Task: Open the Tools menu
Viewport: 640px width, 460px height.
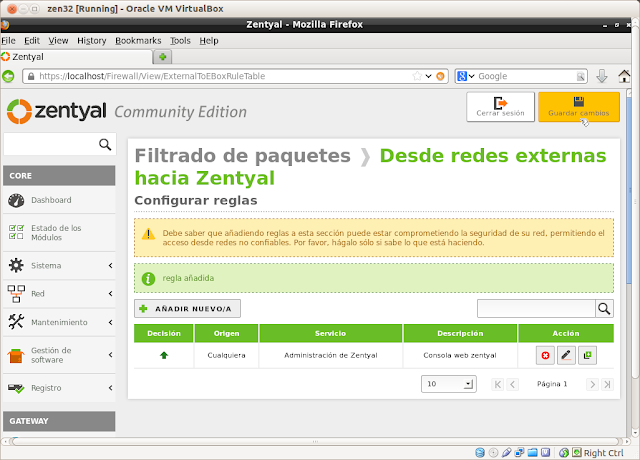Action: point(180,41)
